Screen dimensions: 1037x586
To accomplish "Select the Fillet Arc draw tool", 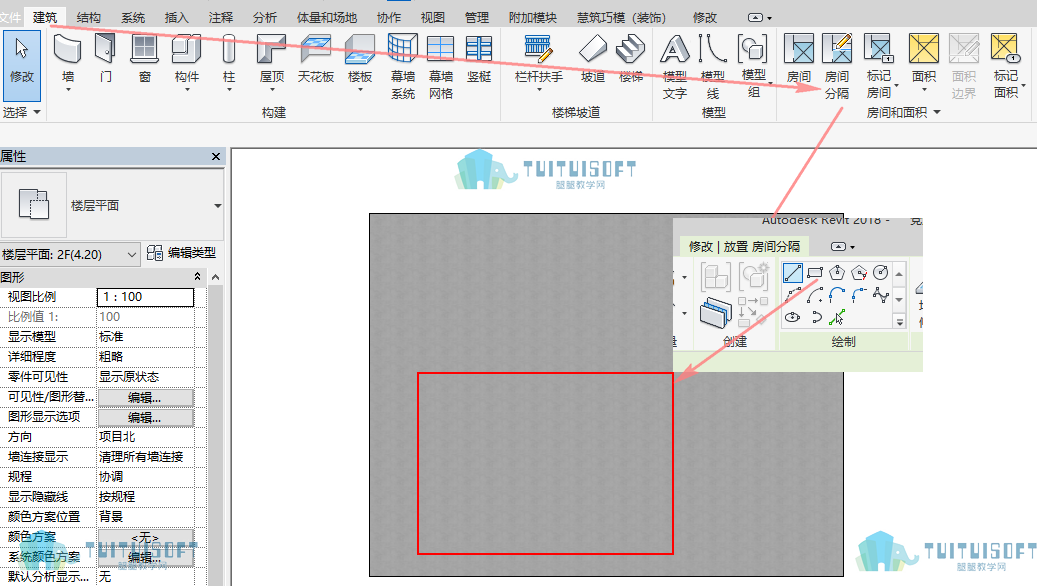I will point(858,295).
